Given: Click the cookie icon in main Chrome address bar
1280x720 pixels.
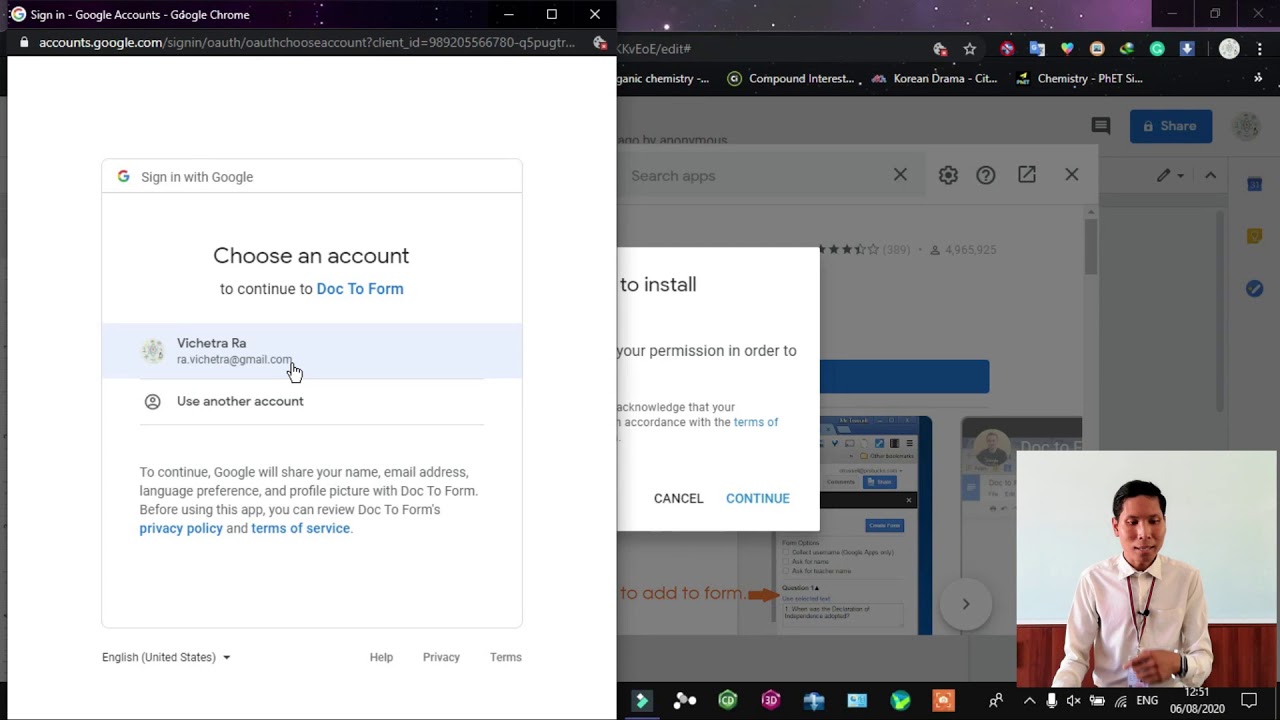Looking at the screenshot, I should tap(940, 49).
